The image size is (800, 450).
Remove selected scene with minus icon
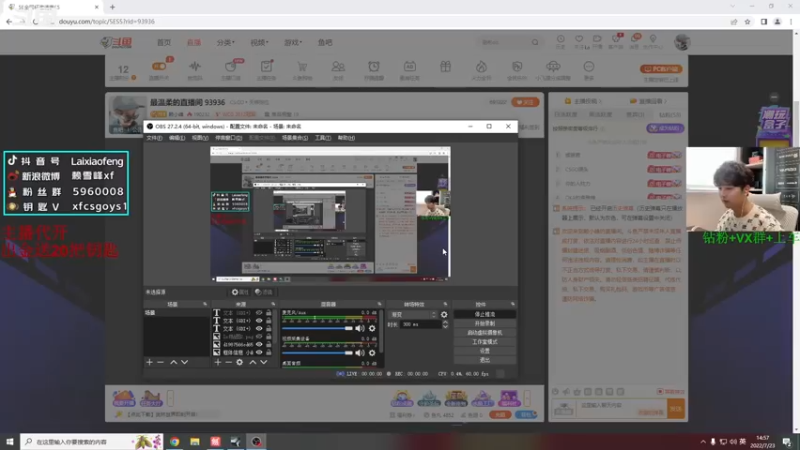(x=160, y=362)
